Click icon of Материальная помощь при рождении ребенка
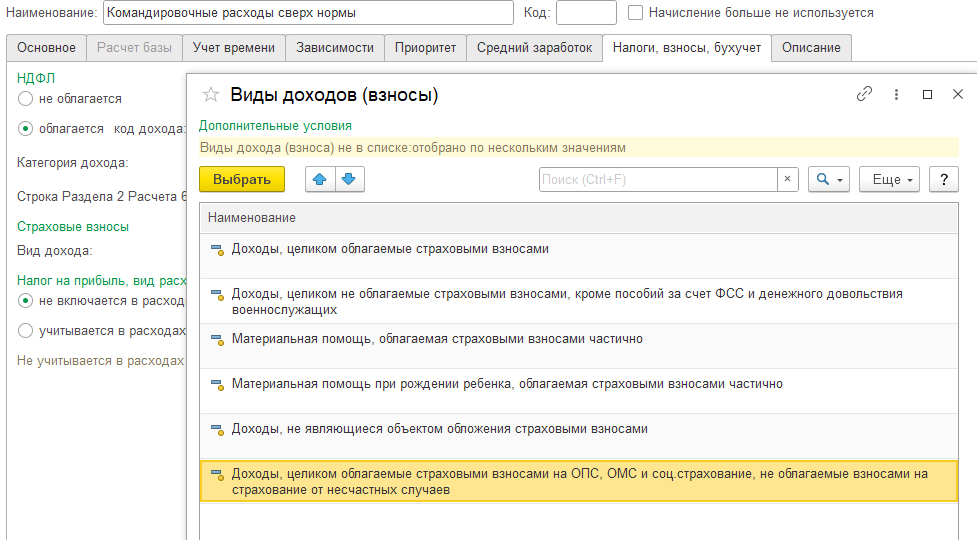 click(217, 385)
